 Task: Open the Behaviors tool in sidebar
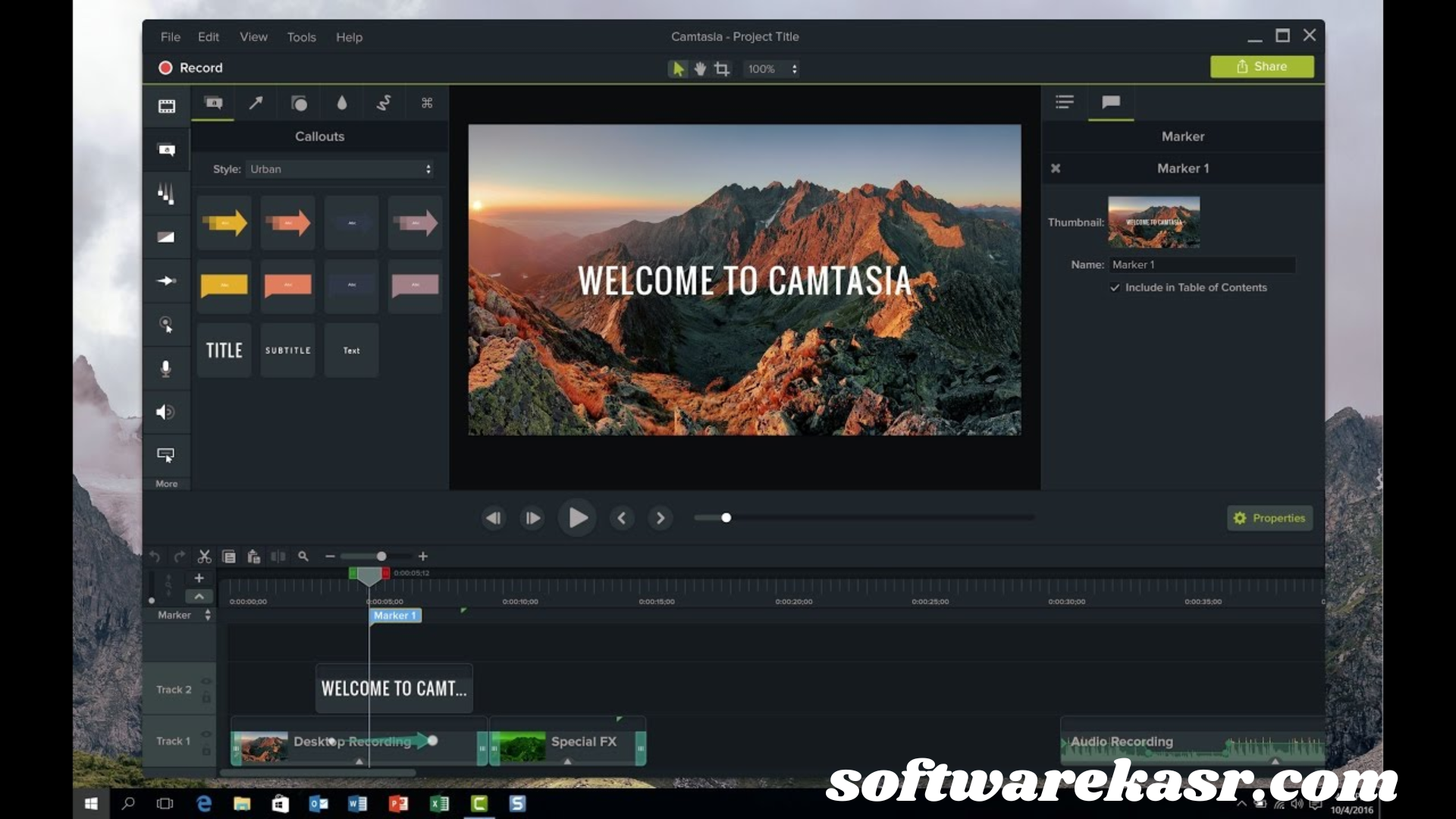pos(166,194)
